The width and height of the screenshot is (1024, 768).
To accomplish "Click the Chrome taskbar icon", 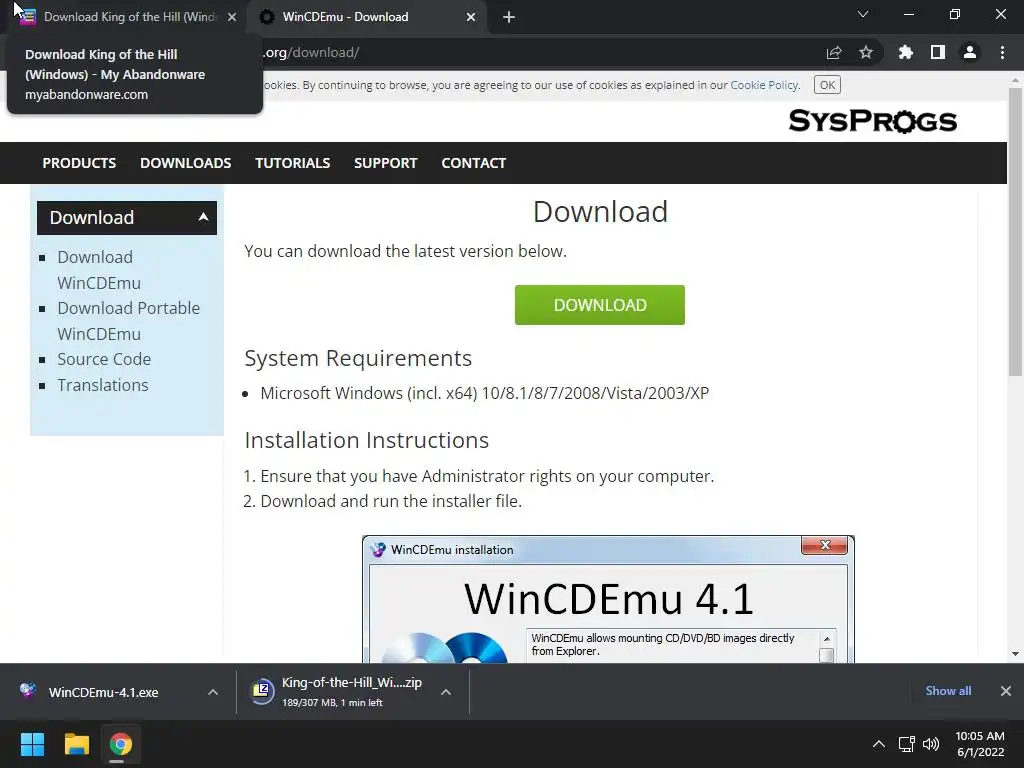I will tap(121, 744).
